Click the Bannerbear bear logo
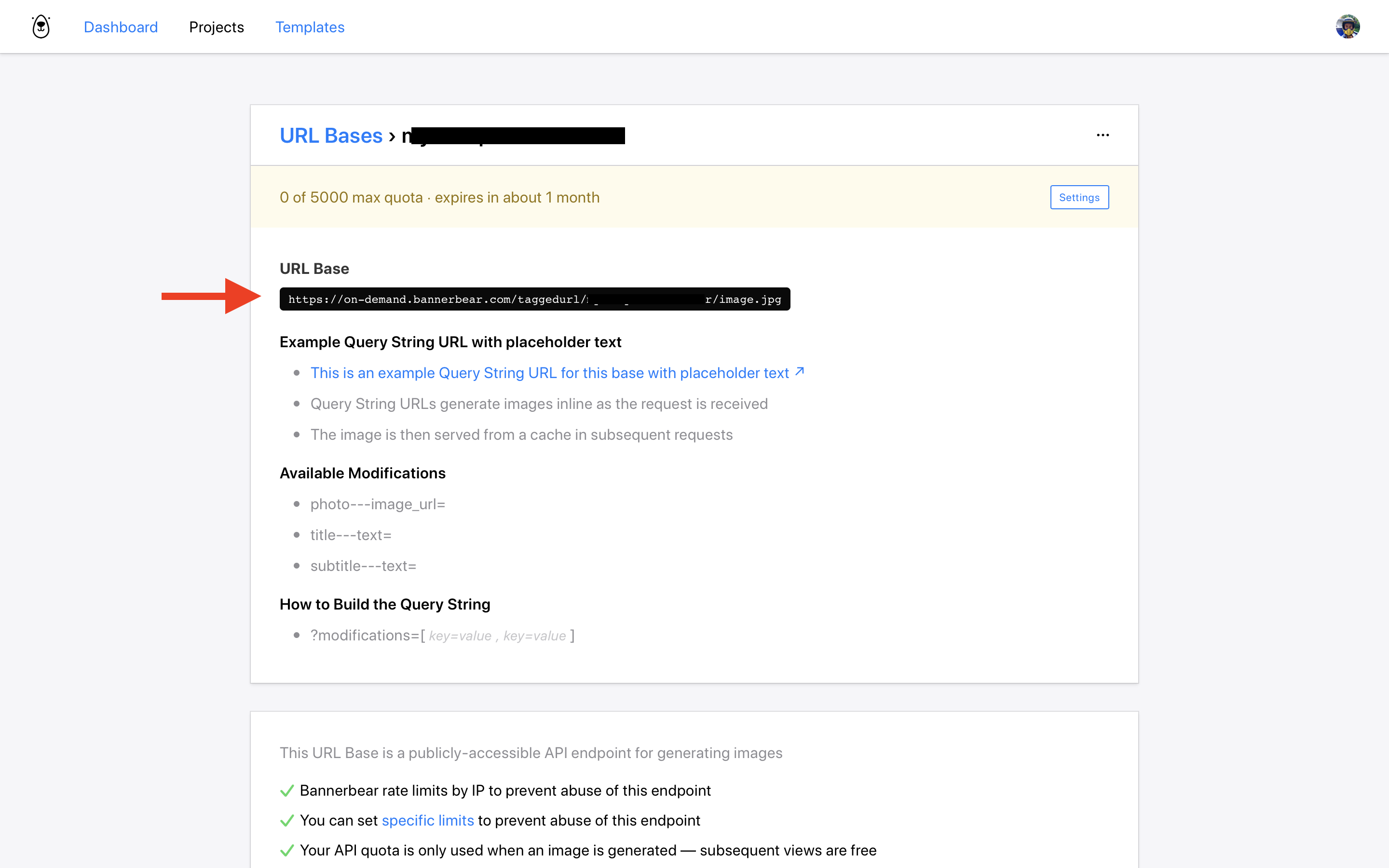 pos(41,27)
